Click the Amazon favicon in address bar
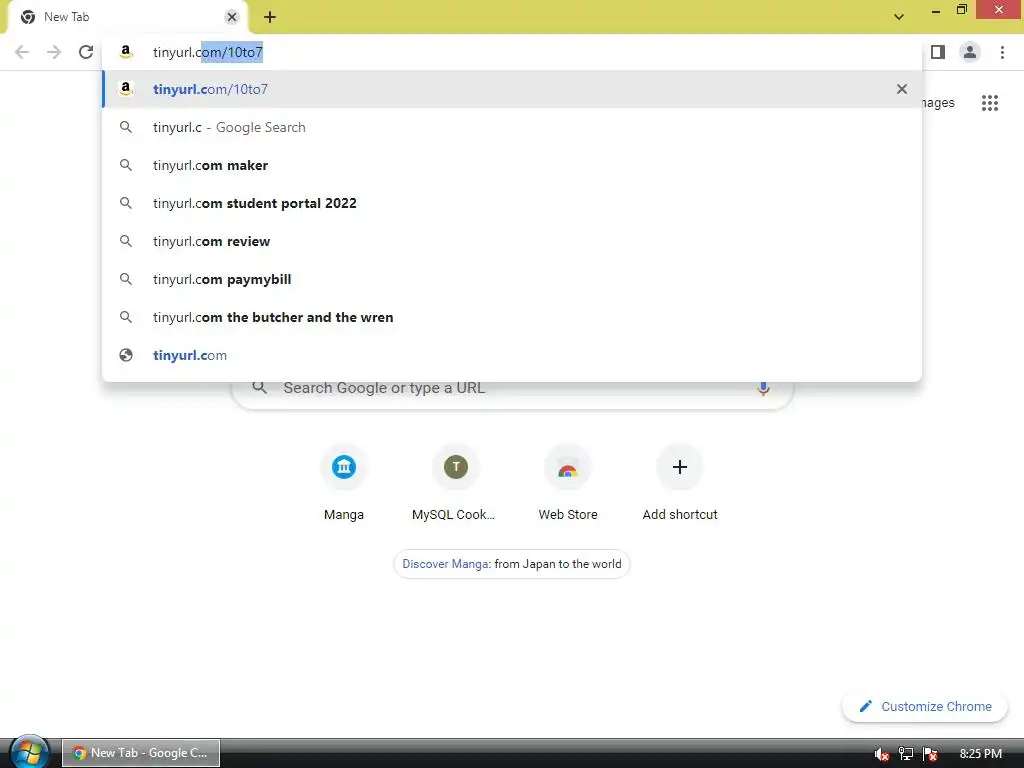1024x768 pixels. (x=126, y=52)
